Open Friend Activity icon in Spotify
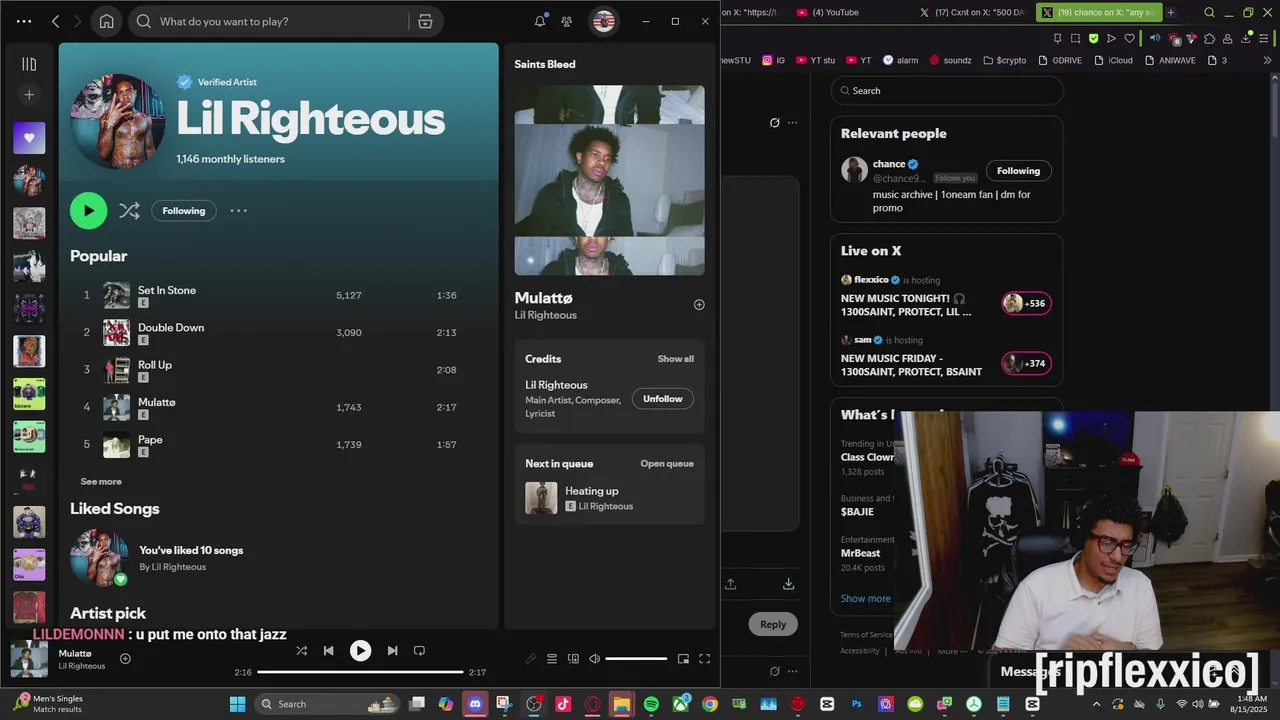1280x720 pixels. pos(567,21)
